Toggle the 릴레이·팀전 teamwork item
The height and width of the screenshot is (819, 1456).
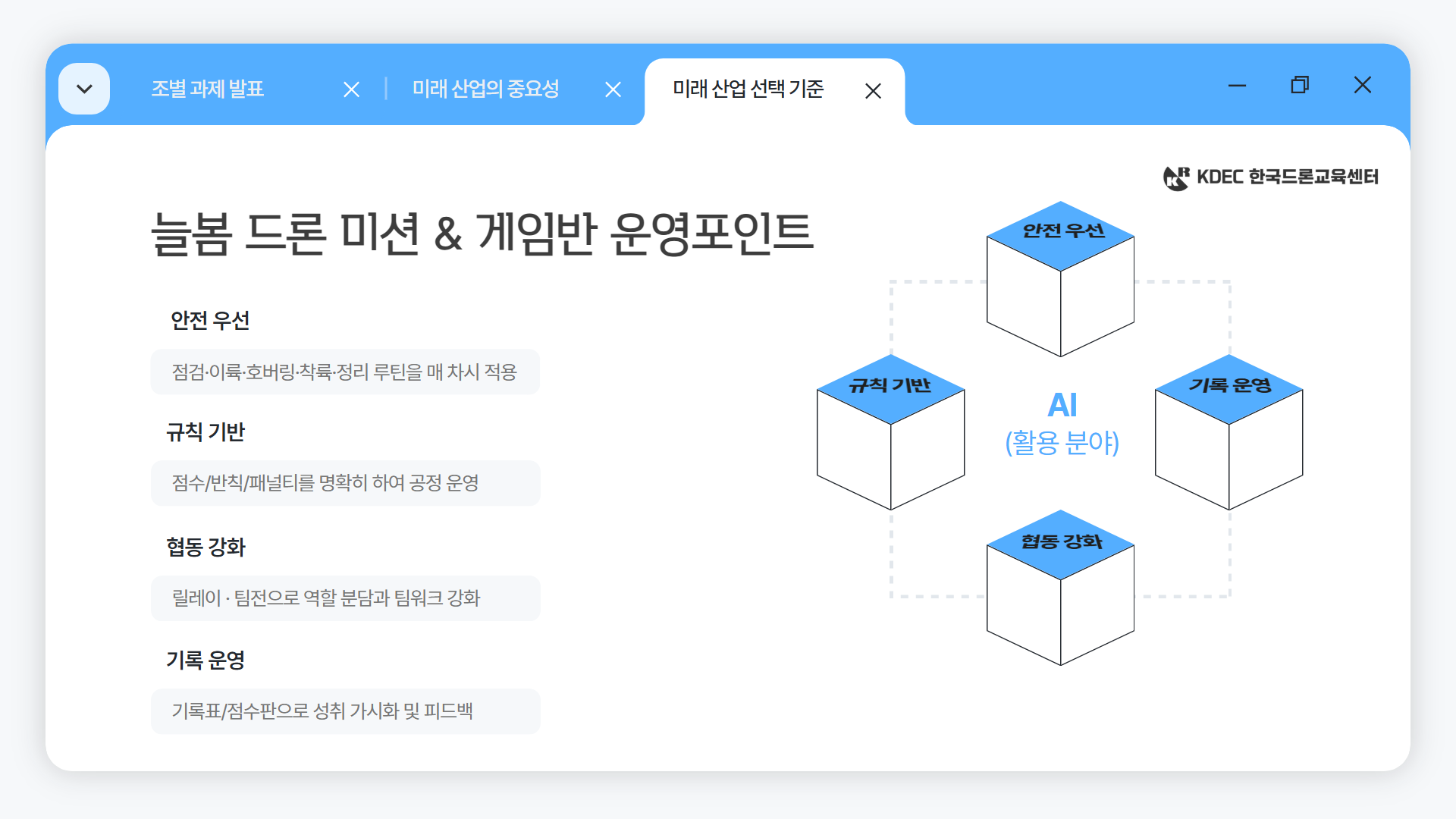pyautogui.click(x=346, y=598)
